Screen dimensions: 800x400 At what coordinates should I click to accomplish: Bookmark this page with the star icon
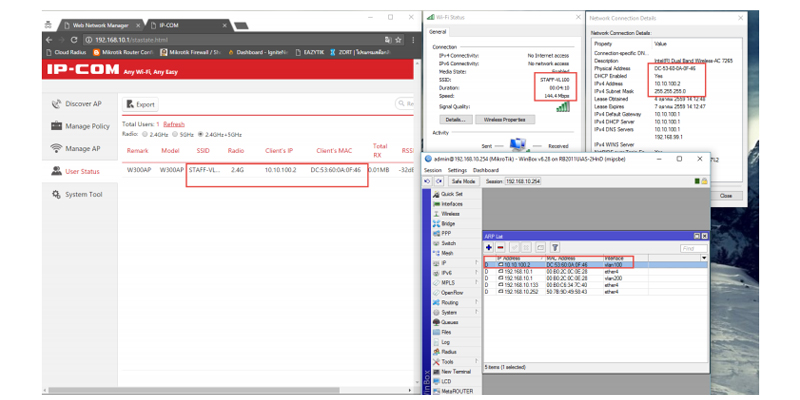tap(398, 40)
